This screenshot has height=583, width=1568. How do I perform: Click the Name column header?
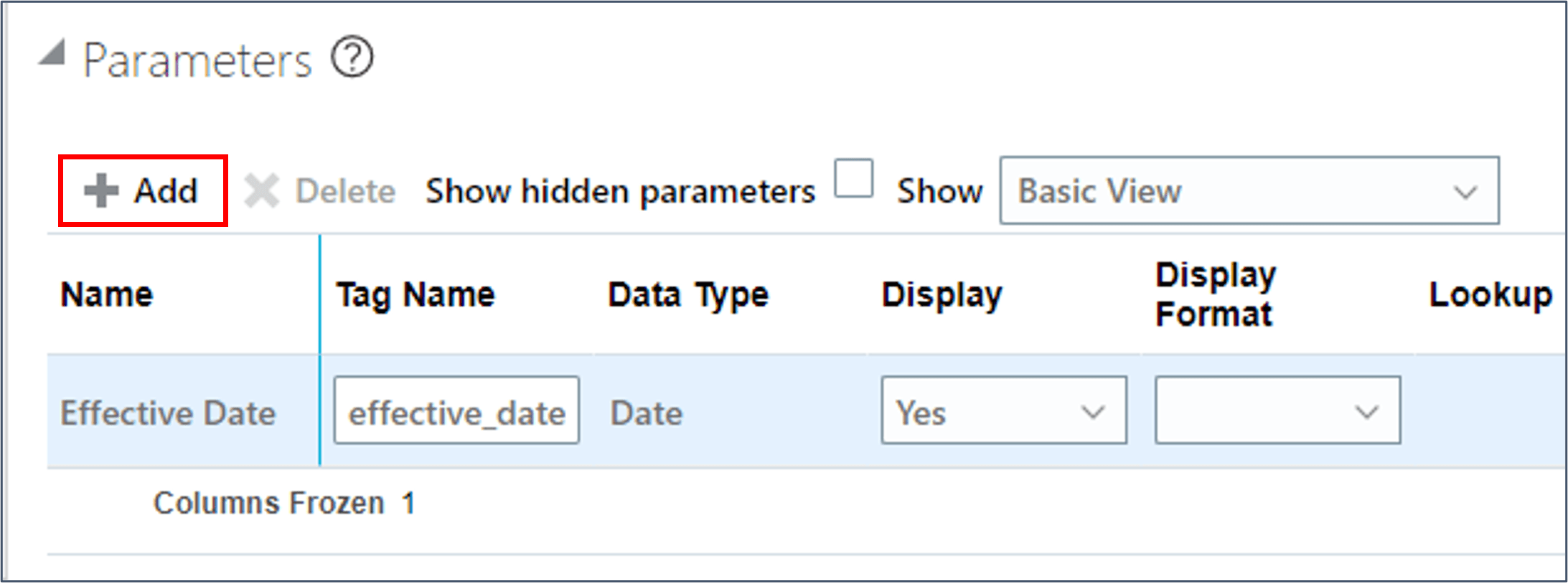(x=106, y=293)
